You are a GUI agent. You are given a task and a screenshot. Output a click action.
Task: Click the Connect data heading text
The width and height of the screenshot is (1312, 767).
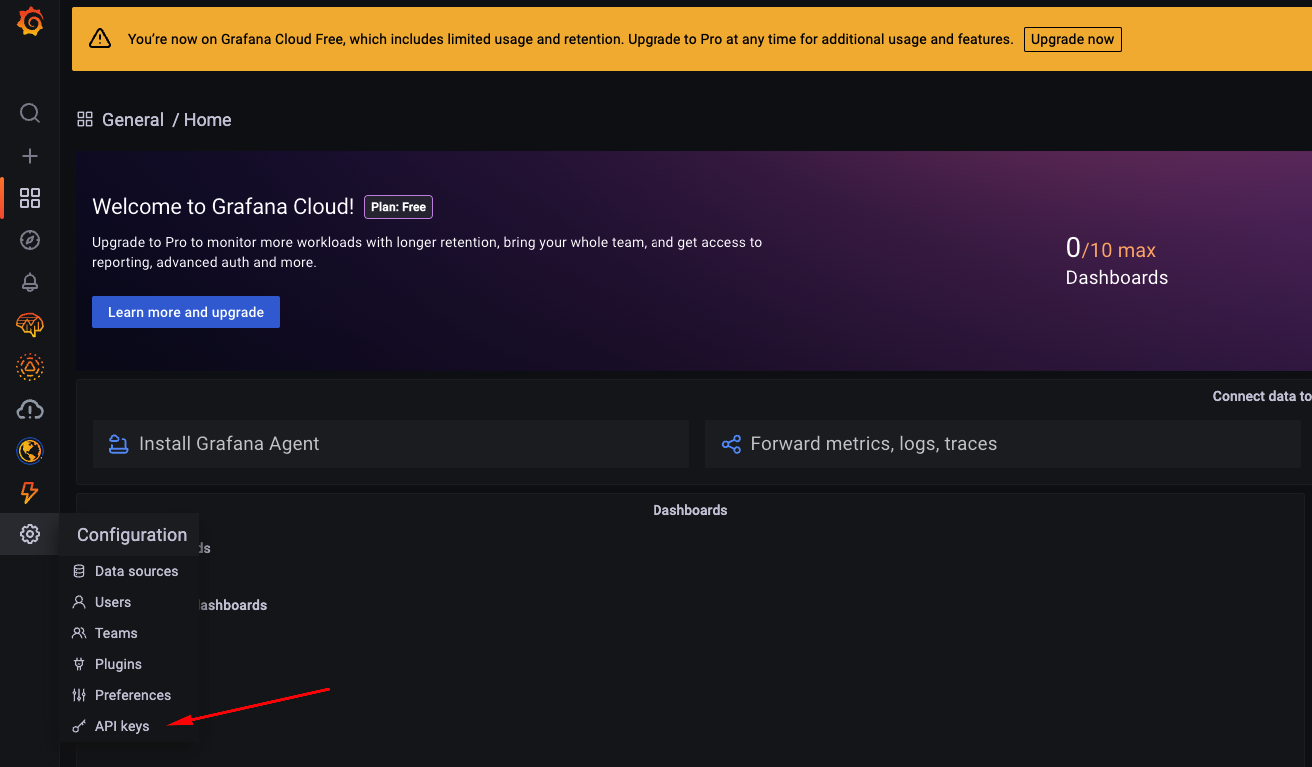tap(1262, 396)
